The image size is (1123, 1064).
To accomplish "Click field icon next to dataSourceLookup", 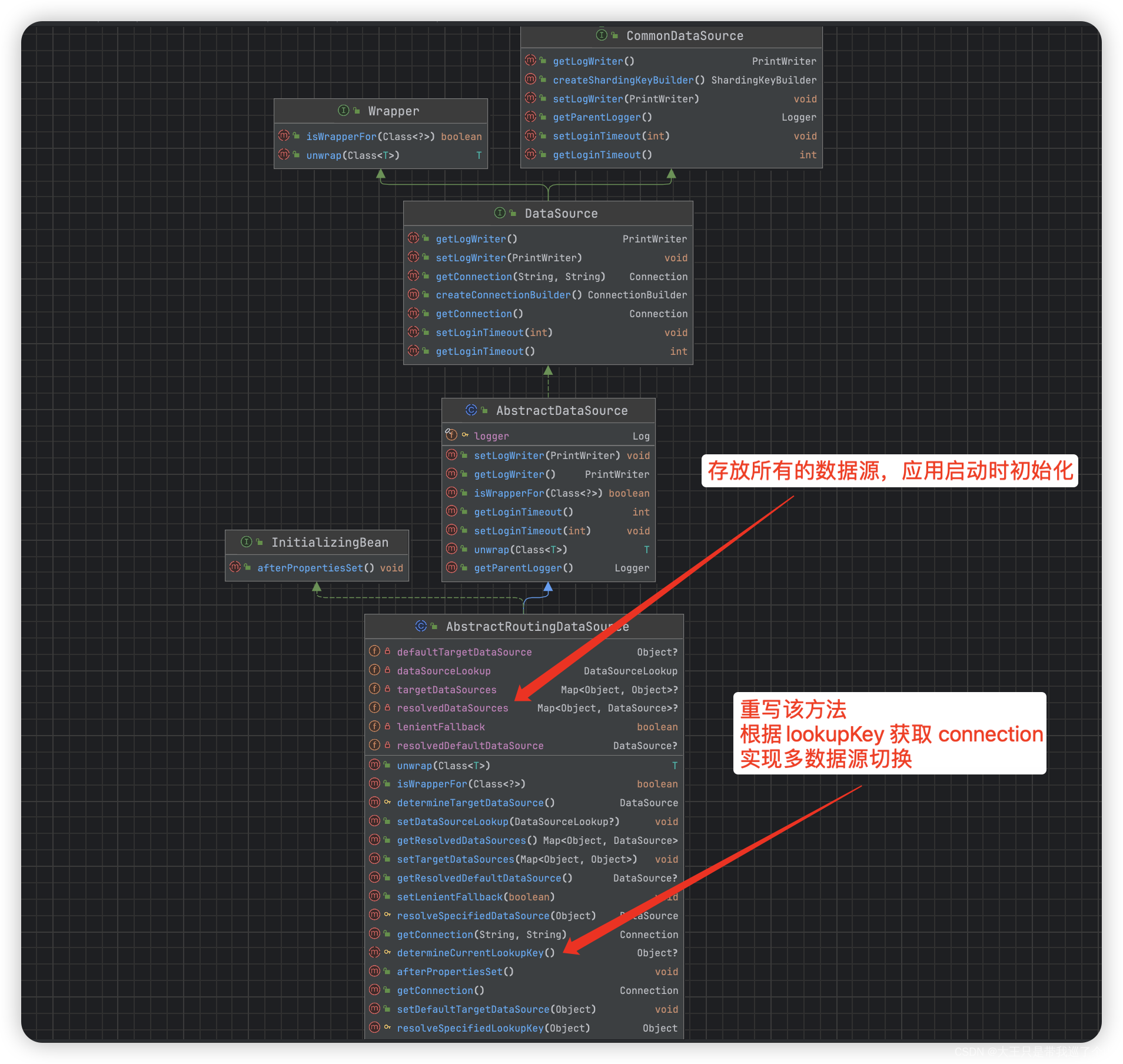I will coord(374,670).
